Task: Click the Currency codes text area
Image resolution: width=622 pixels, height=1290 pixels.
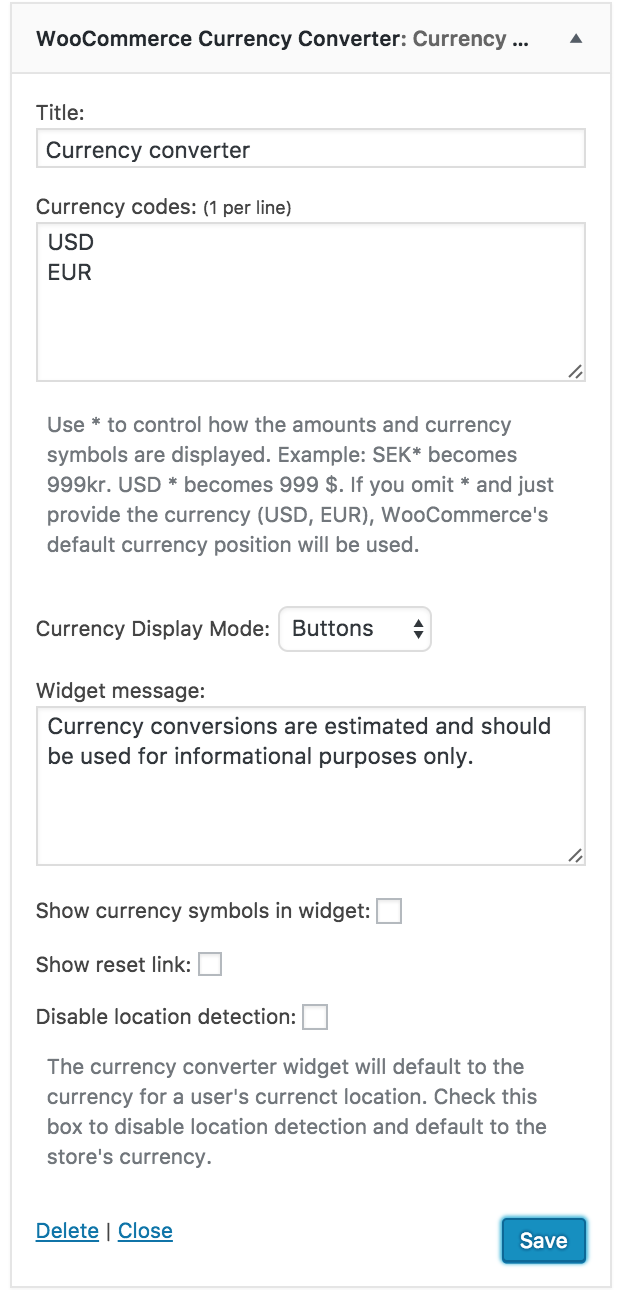Action: coord(310,302)
